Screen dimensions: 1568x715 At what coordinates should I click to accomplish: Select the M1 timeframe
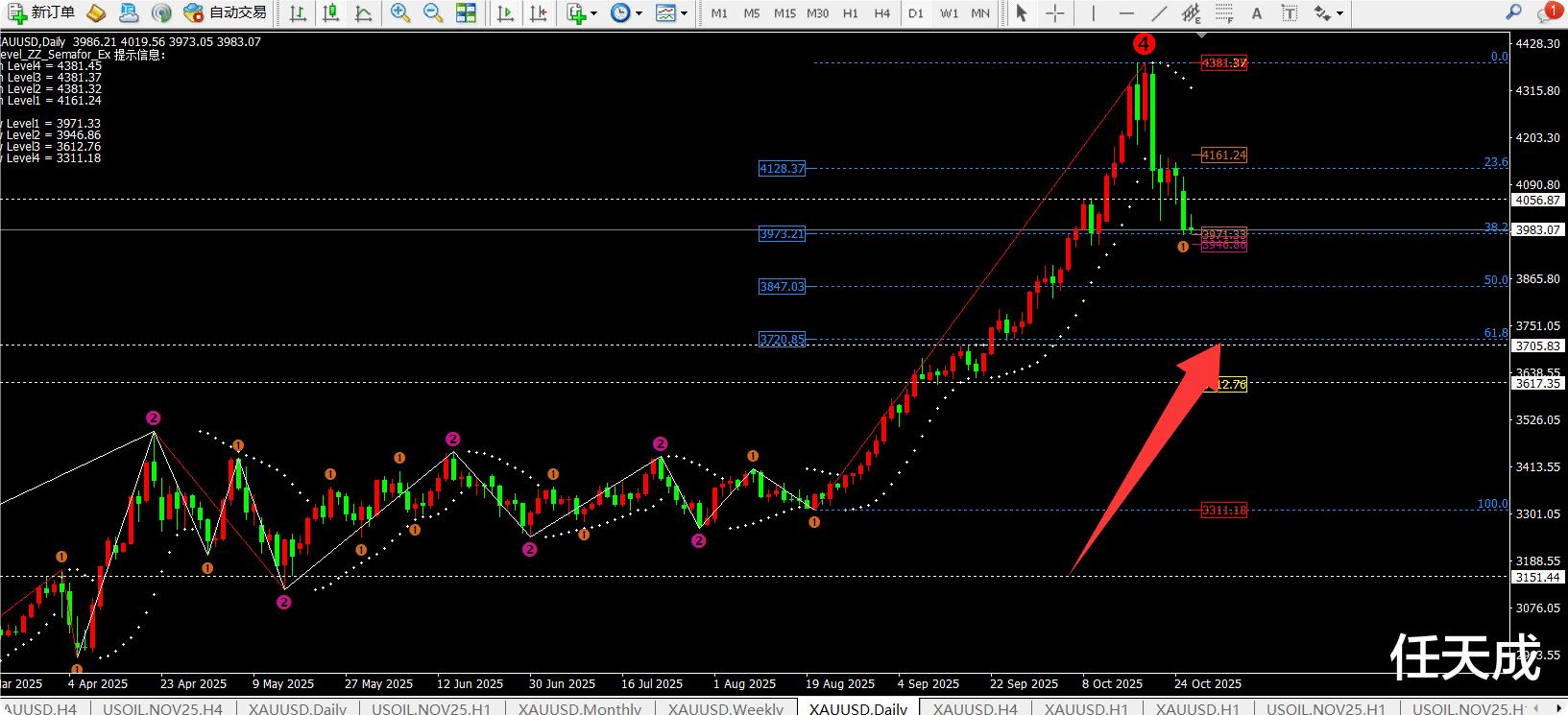(x=719, y=13)
